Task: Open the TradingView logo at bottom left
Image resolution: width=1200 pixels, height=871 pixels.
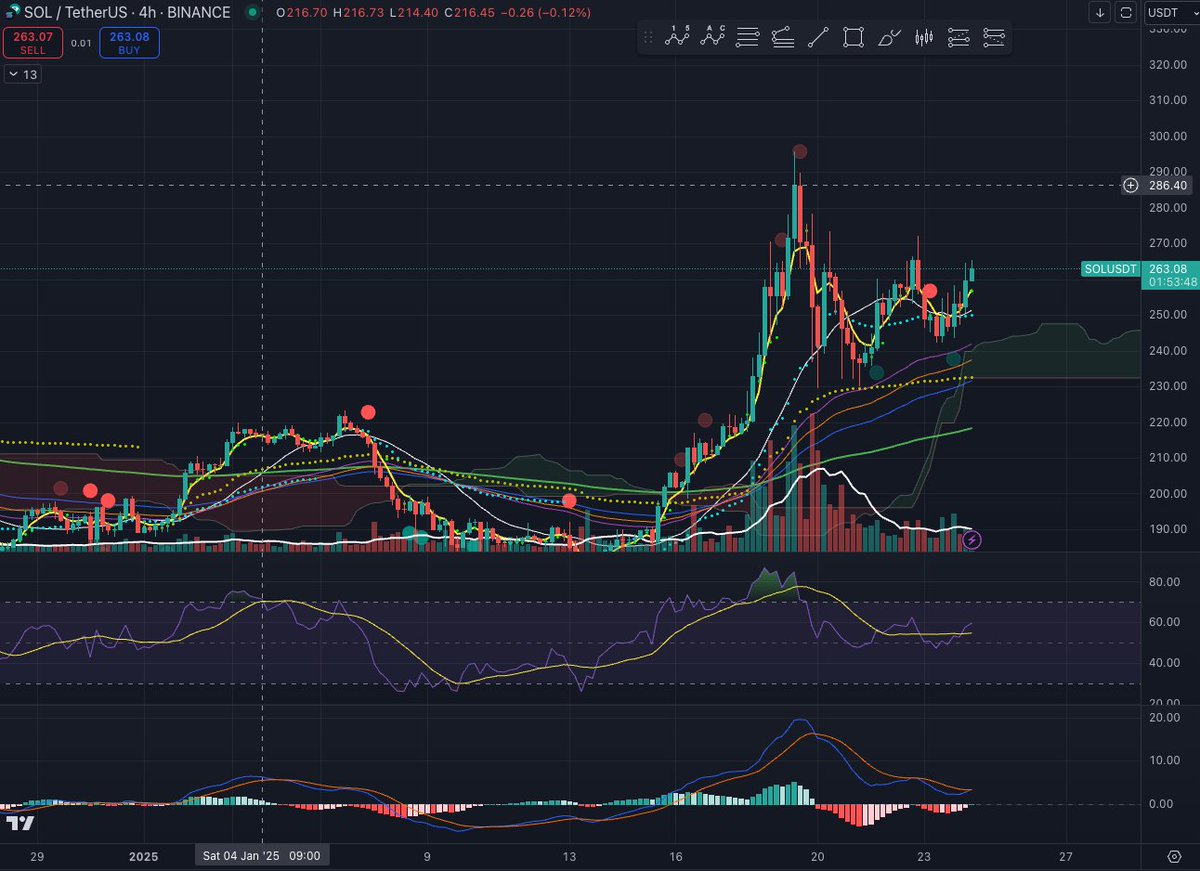Action: (20, 823)
